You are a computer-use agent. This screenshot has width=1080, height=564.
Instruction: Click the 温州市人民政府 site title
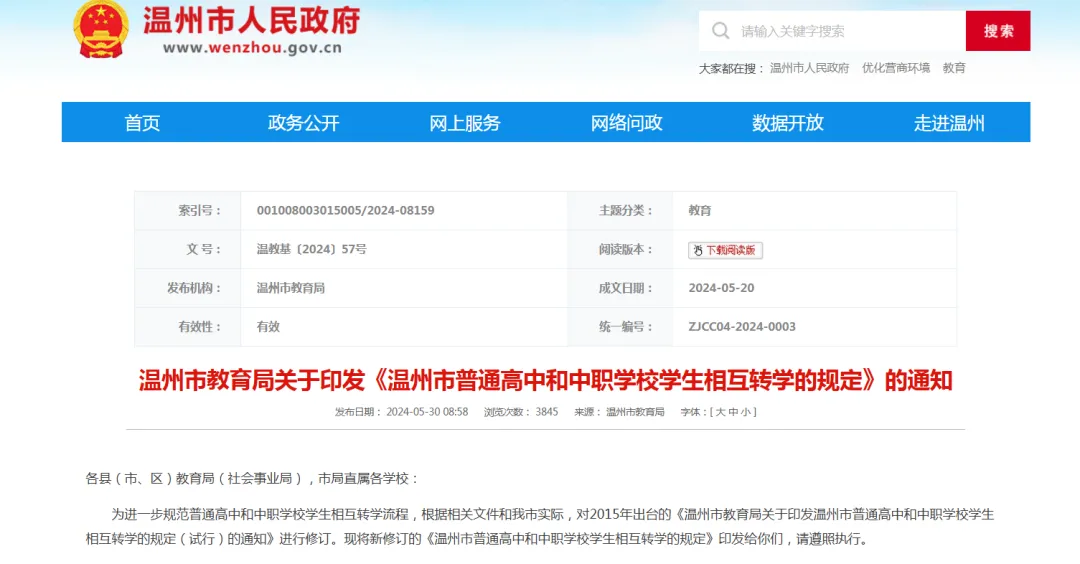pyautogui.click(x=251, y=21)
